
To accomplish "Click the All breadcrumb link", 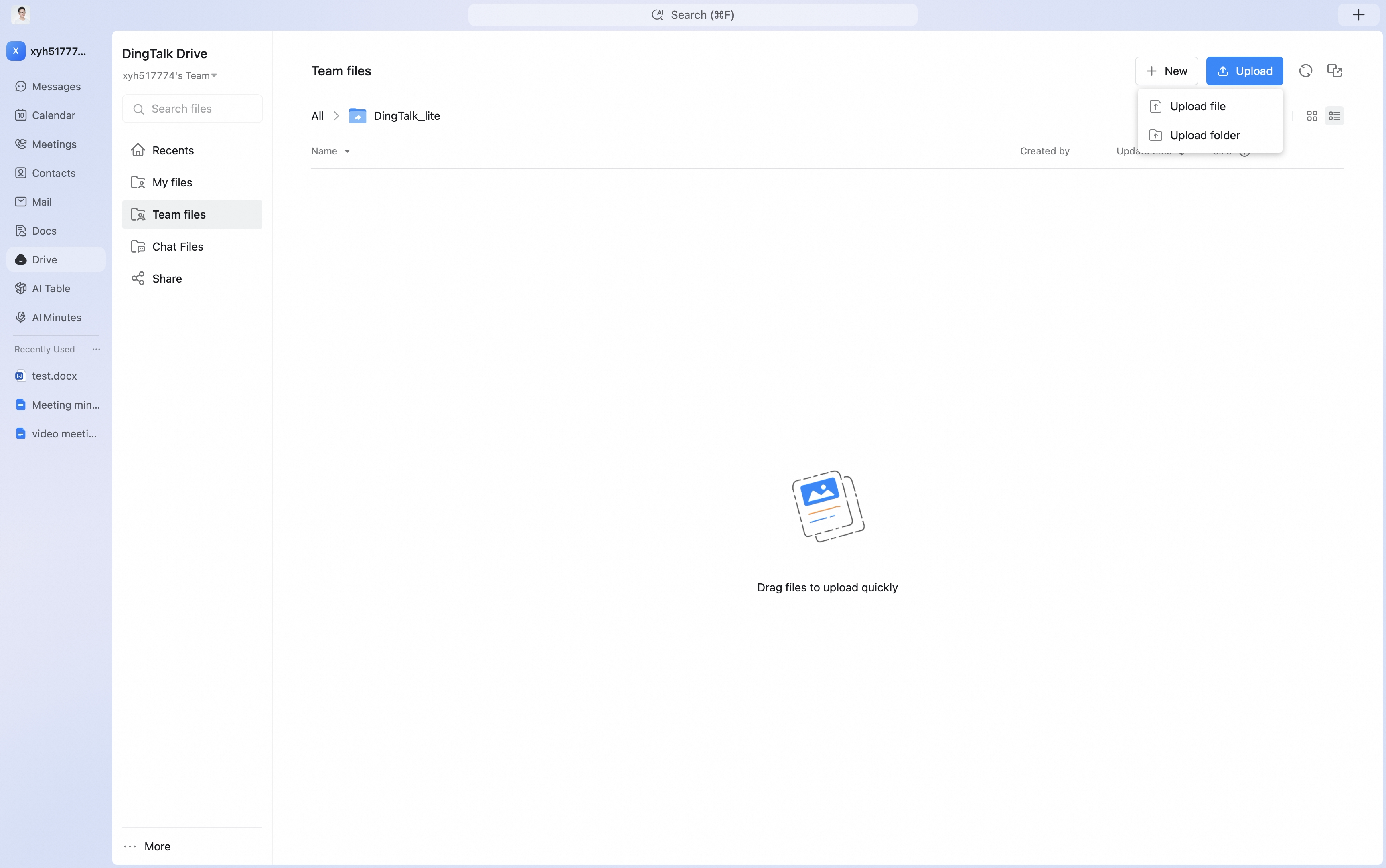I will [x=318, y=116].
